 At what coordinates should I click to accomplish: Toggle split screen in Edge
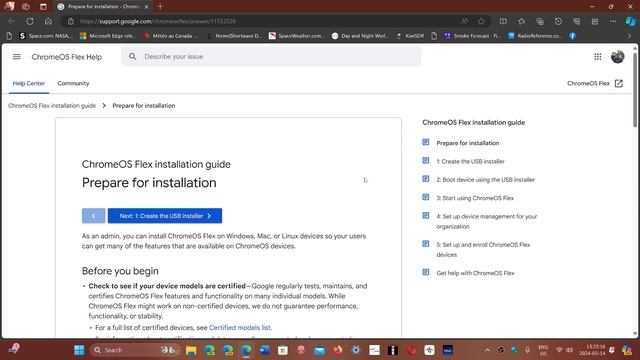pyautogui.click(x=503, y=21)
